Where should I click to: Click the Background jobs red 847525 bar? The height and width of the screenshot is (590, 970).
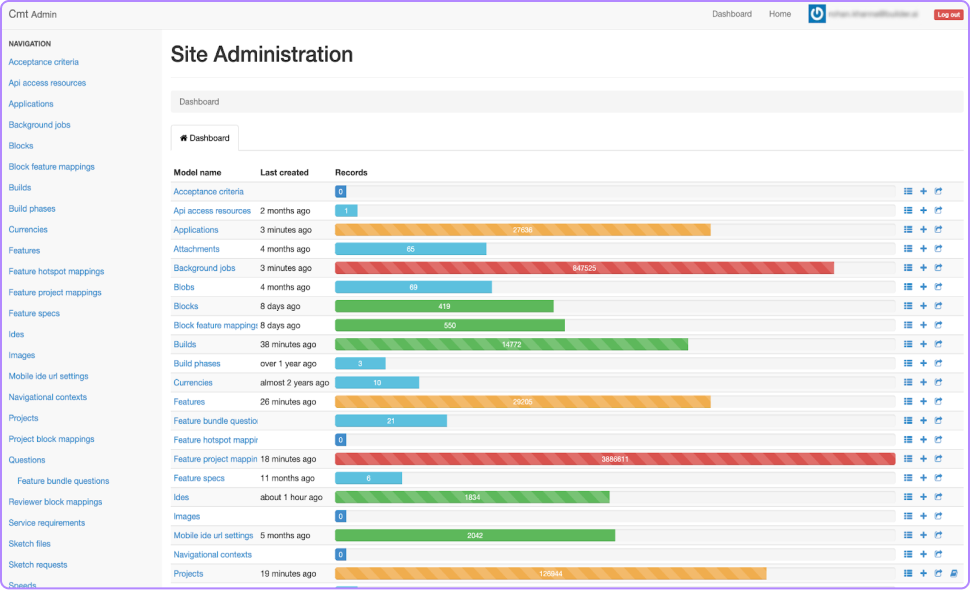click(x=585, y=268)
